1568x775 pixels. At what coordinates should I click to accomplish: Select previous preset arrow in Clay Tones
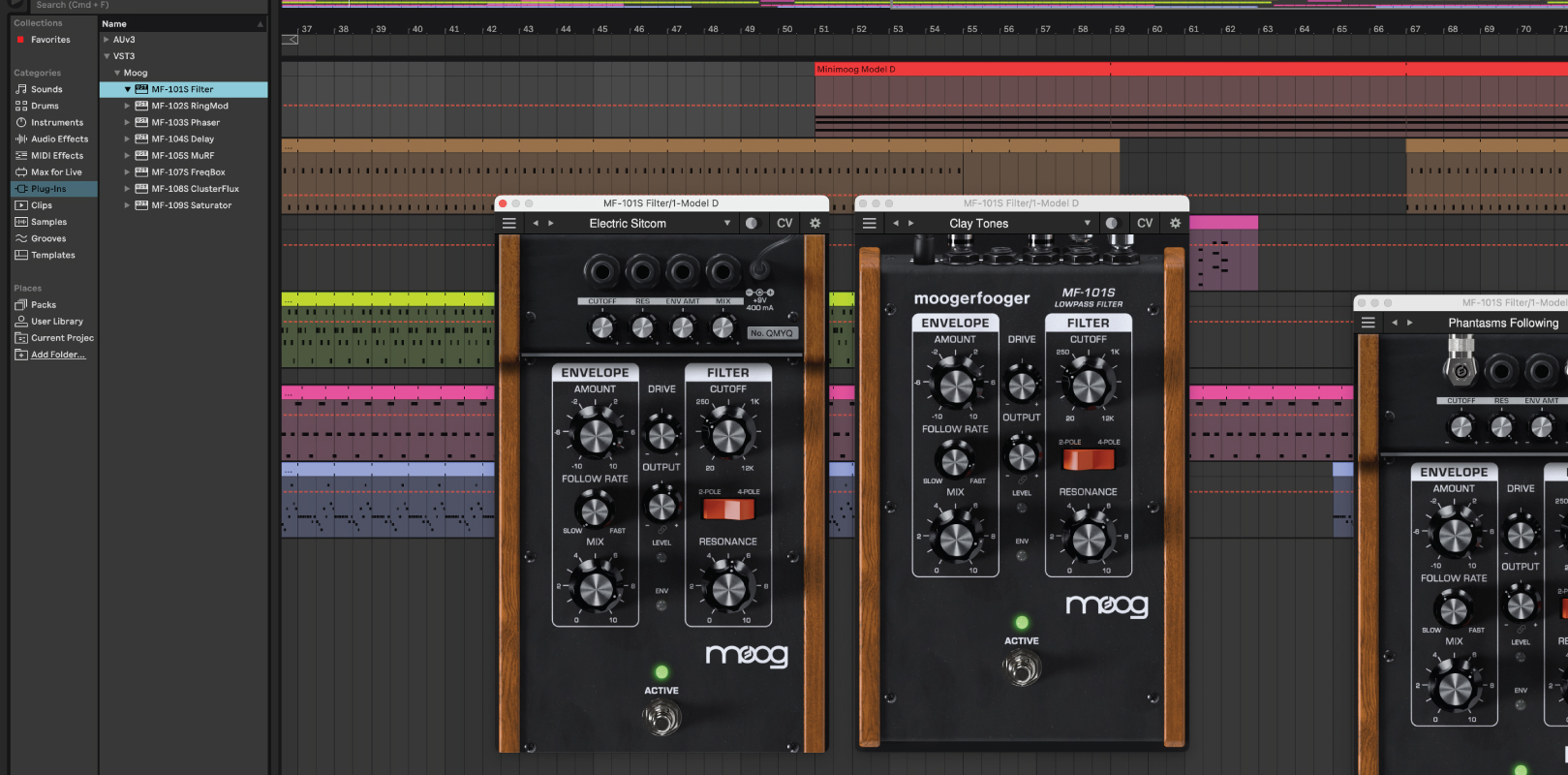pyautogui.click(x=896, y=223)
